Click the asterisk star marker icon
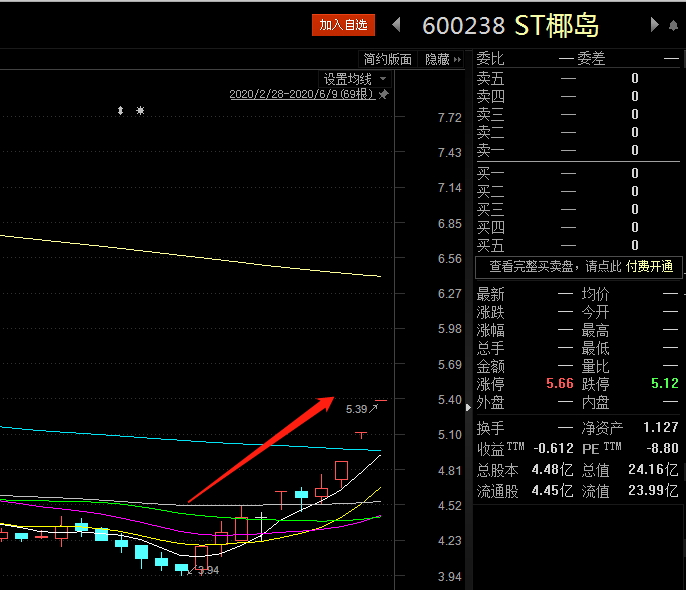686x590 pixels. pyautogui.click(x=140, y=111)
